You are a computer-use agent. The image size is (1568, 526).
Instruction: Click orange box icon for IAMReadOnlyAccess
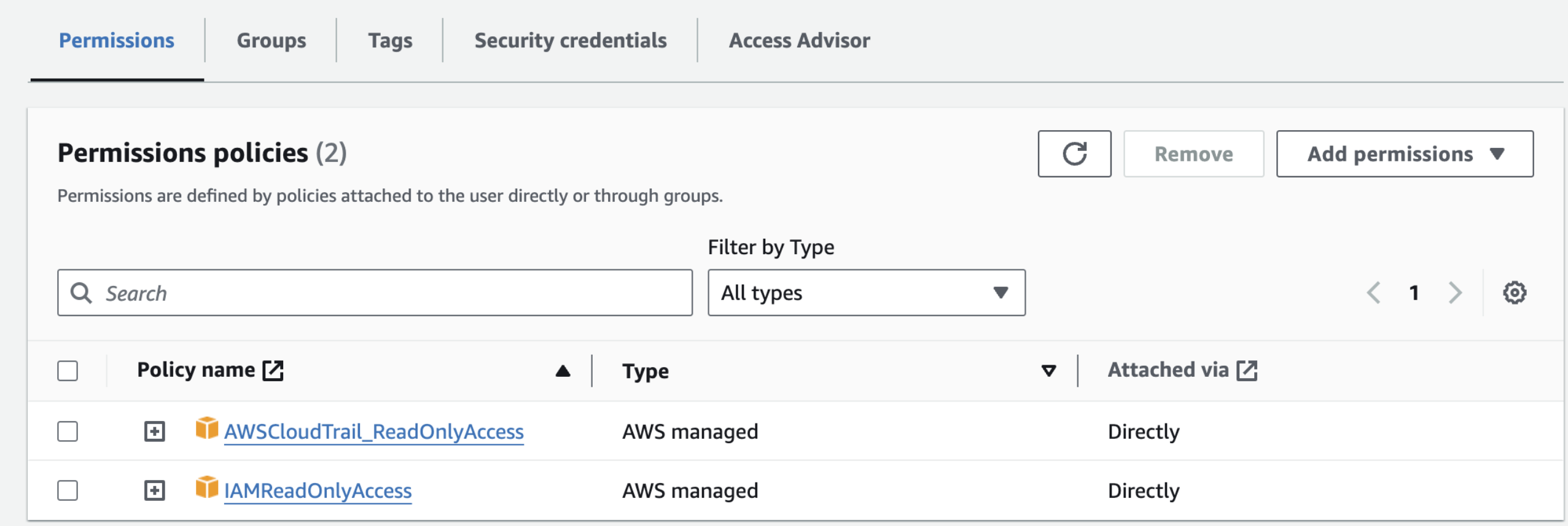(x=207, y=487)
